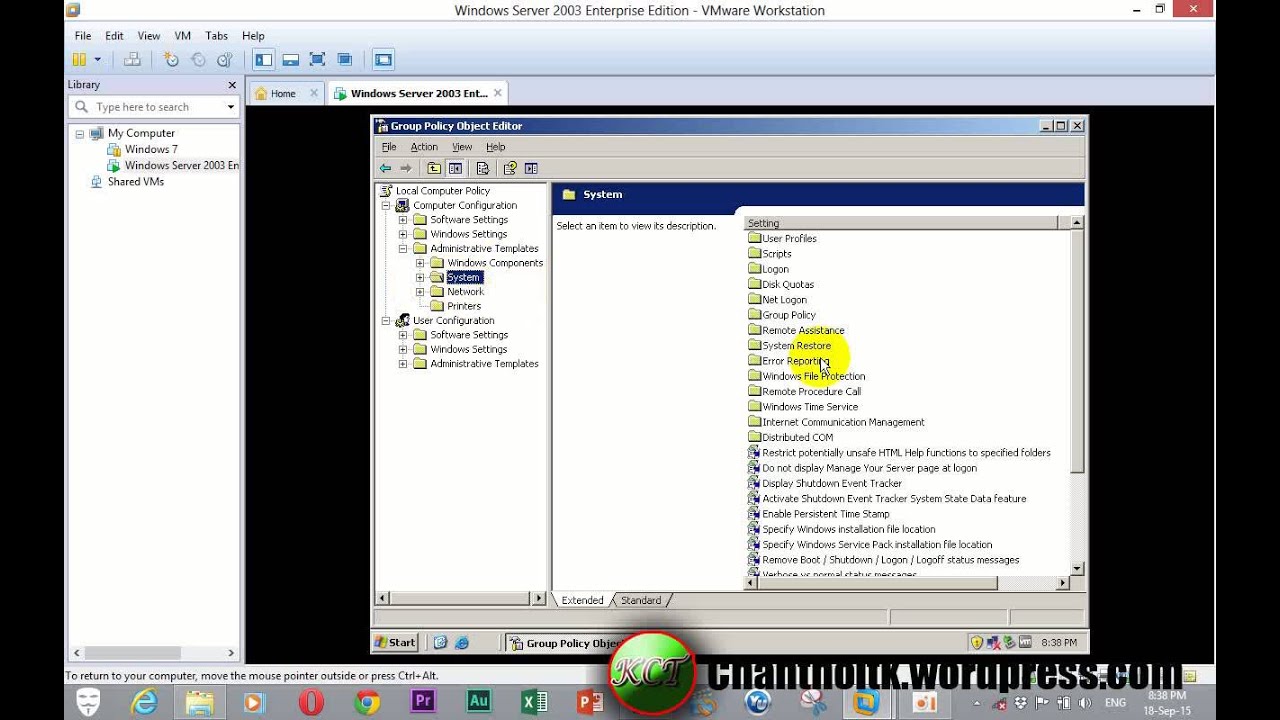The width and height of the screenshot is (1280, 720).
Task: Click the Forward arrow in Group Policy toolbar
Action: pyautogui.click(x=405, y=168)
